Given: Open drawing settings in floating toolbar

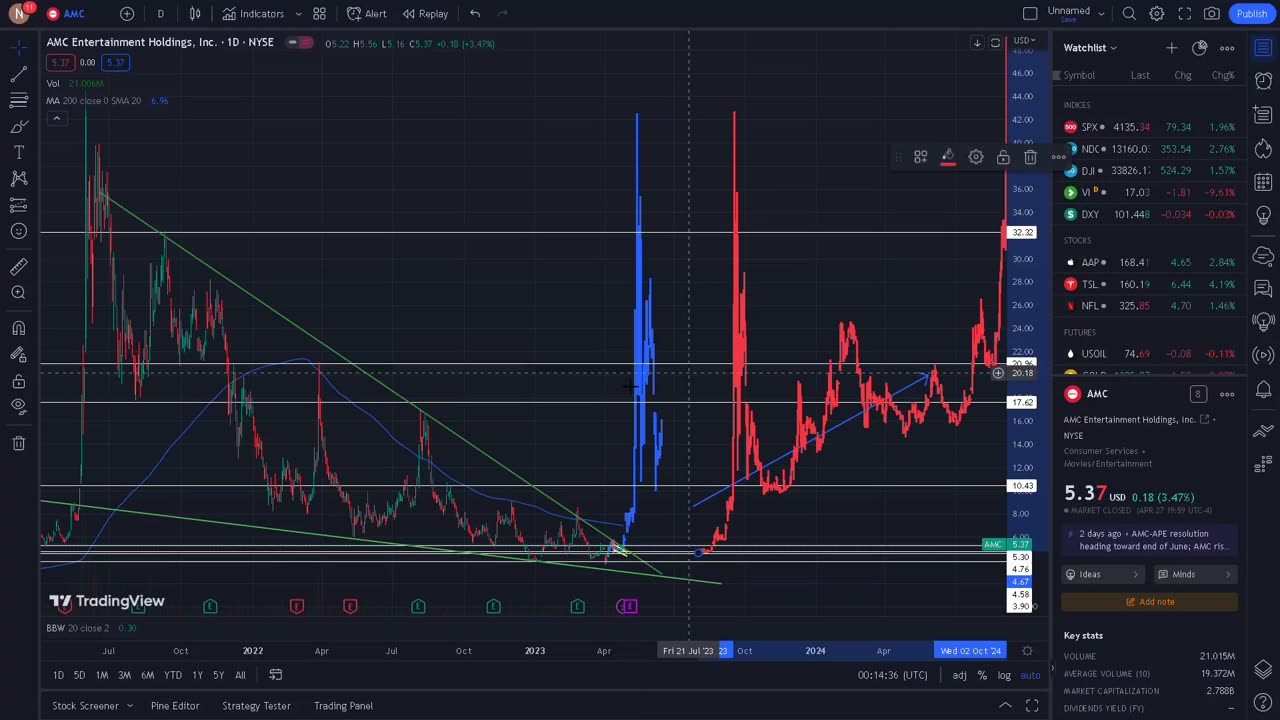Looking at the screenshot, I should tap(976, 157).
